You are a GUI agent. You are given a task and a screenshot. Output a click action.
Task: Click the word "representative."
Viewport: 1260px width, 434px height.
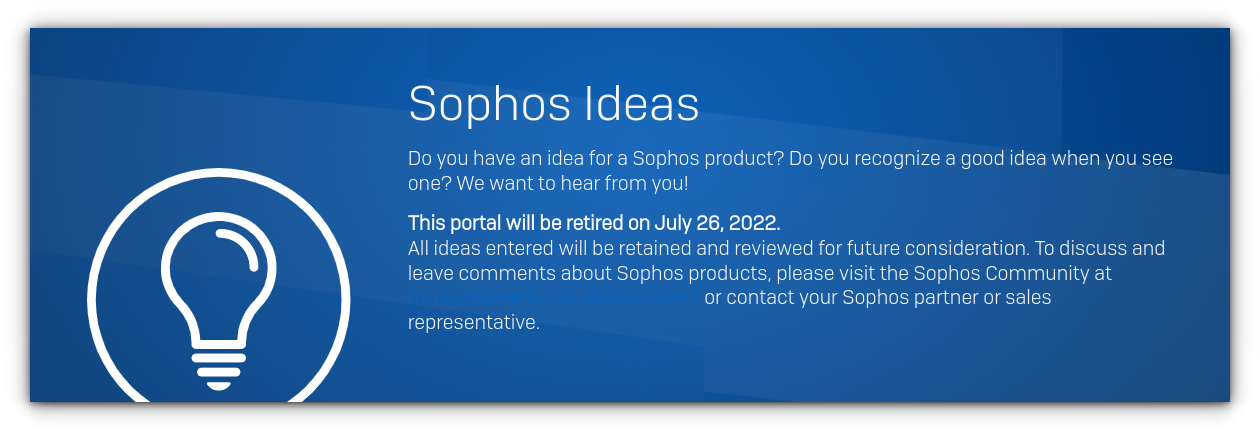click(473, 323)
